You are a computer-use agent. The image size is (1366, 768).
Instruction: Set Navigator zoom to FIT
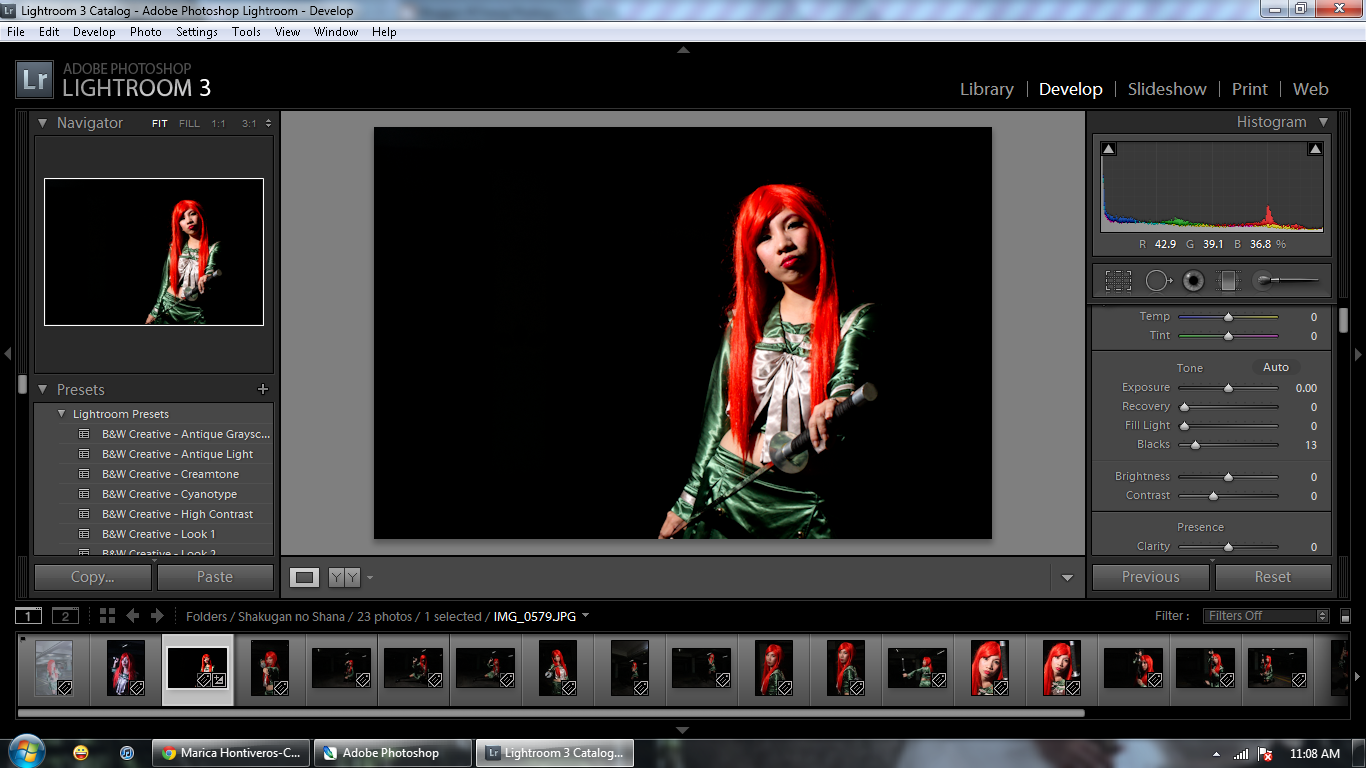click(160, 124)
